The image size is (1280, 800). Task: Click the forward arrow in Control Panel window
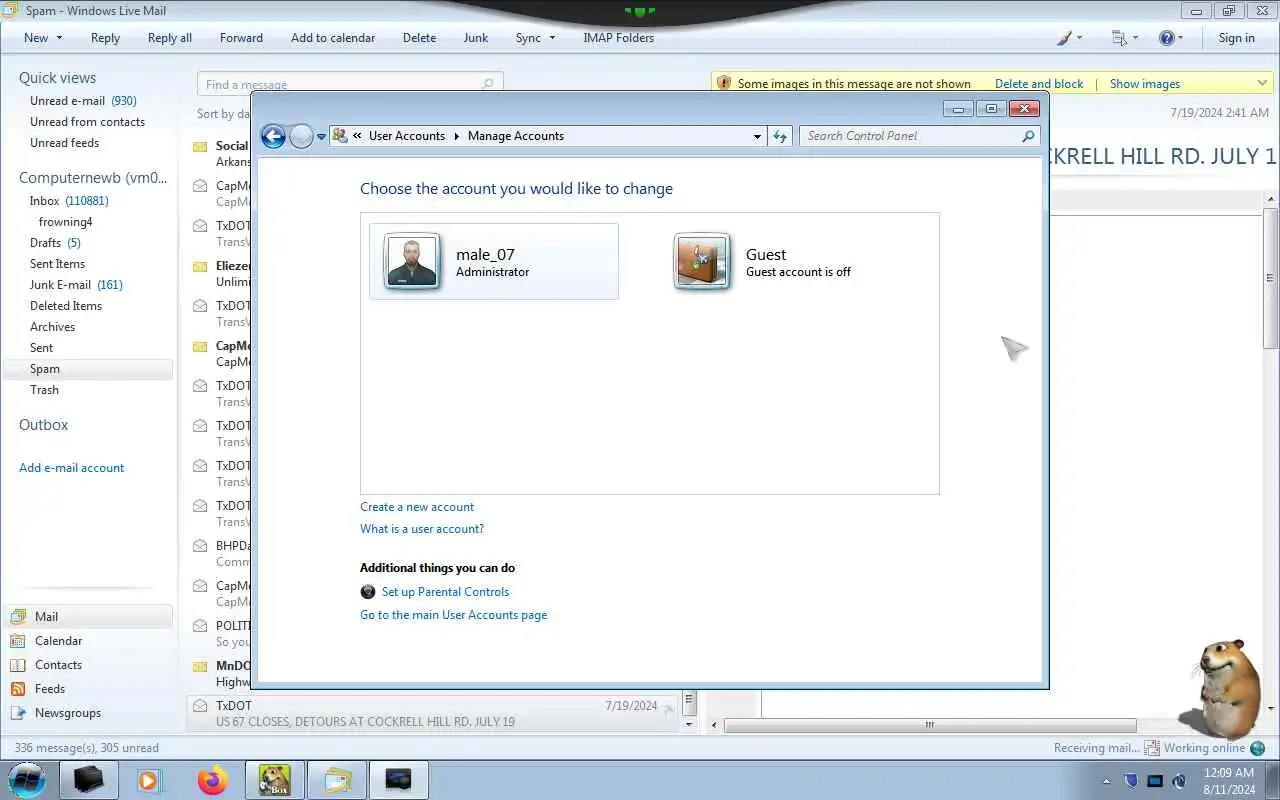pos(301,137)
